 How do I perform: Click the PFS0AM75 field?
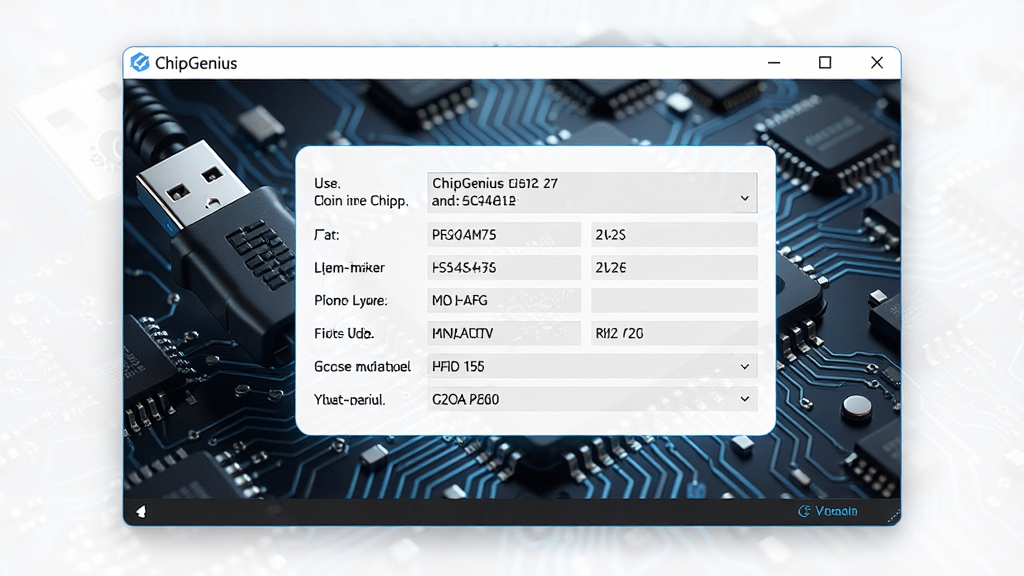tap(504, 234)
